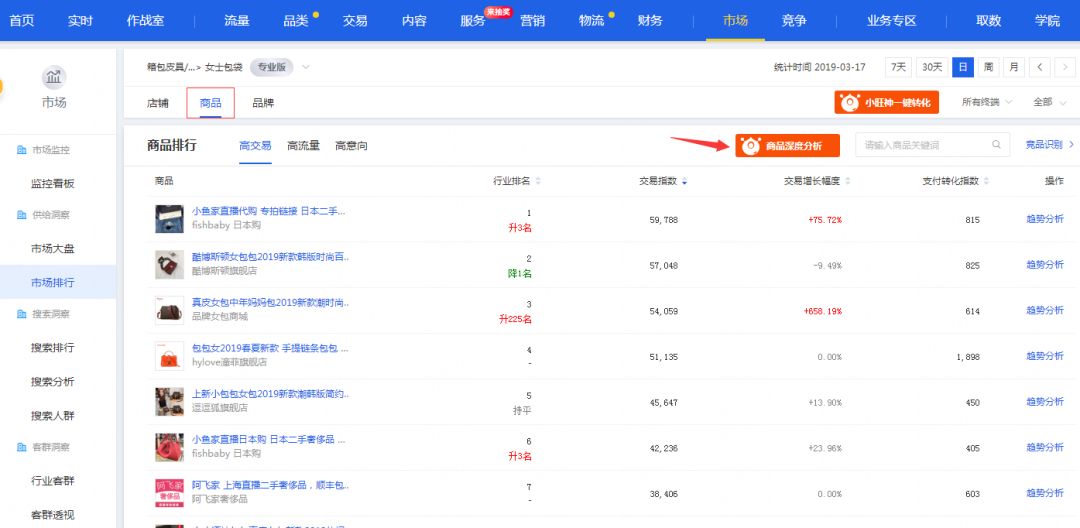Open the 首页 top navigation item
This screenshot has width=1080, height=528.
(21, 20)
